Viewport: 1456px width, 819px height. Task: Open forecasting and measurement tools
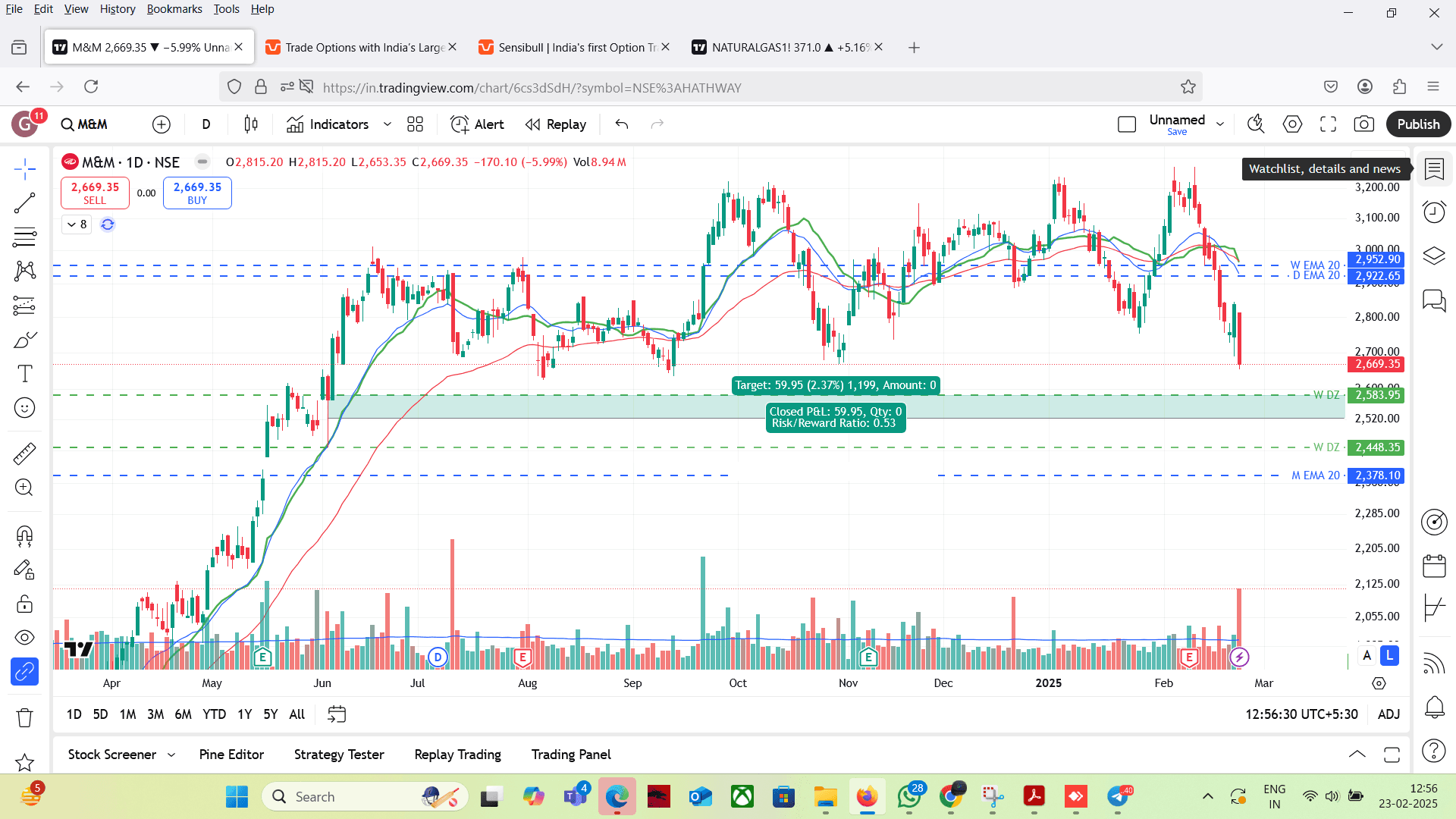pyautogui.click(x=24, y=306)
